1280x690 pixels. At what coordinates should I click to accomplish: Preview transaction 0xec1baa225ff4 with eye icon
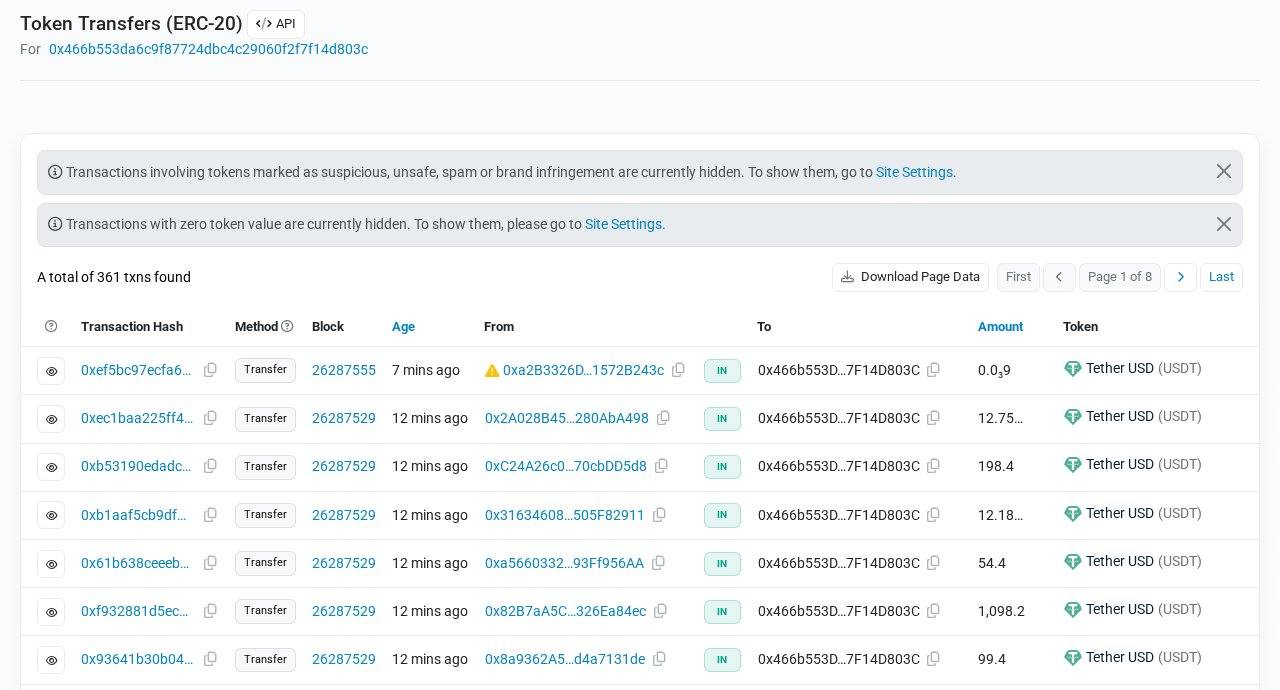click(51, 419)
